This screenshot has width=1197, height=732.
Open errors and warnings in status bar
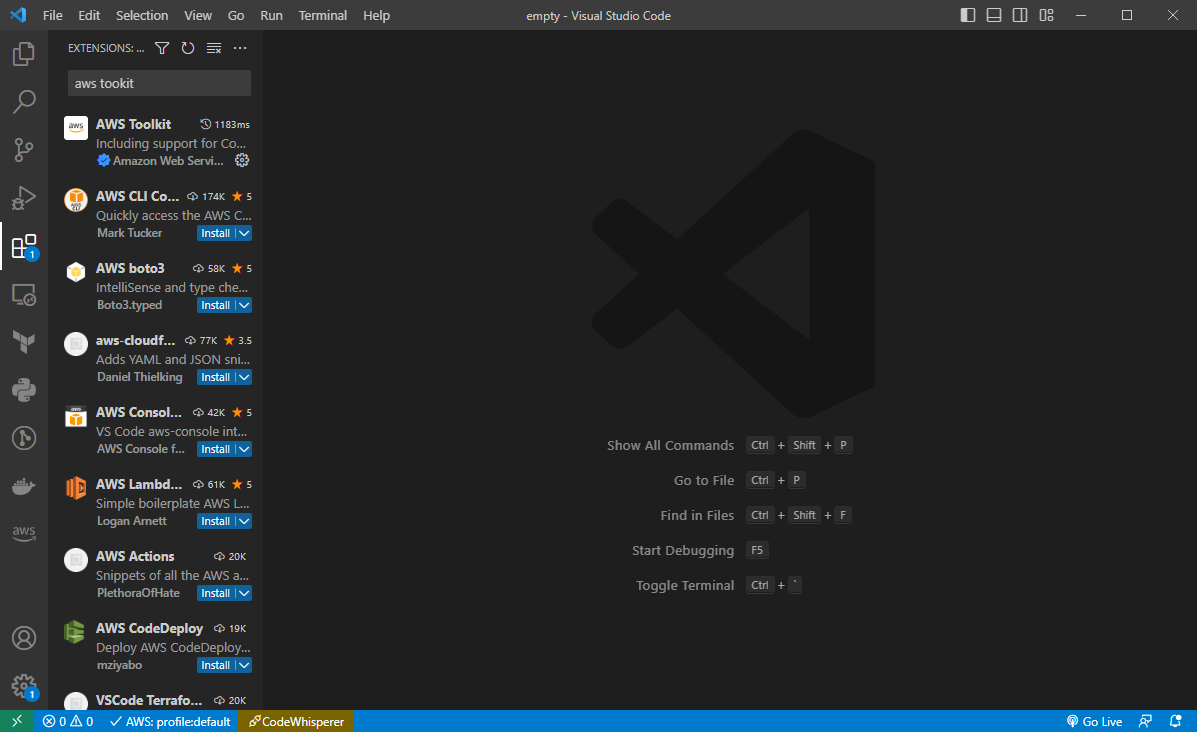tap(67, 721)
